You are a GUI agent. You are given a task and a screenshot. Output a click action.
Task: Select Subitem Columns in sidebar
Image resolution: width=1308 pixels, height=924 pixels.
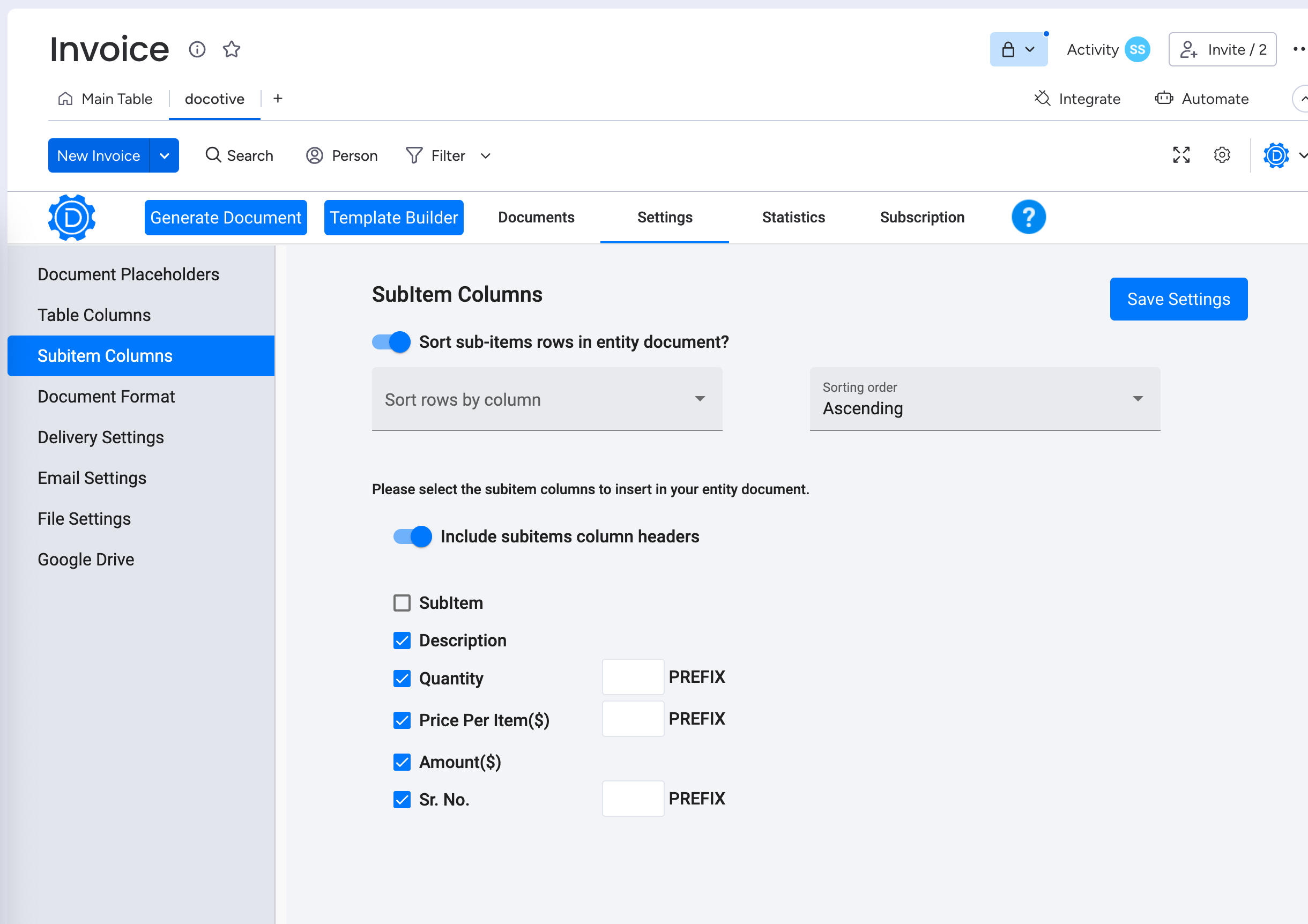coord(142,356)
